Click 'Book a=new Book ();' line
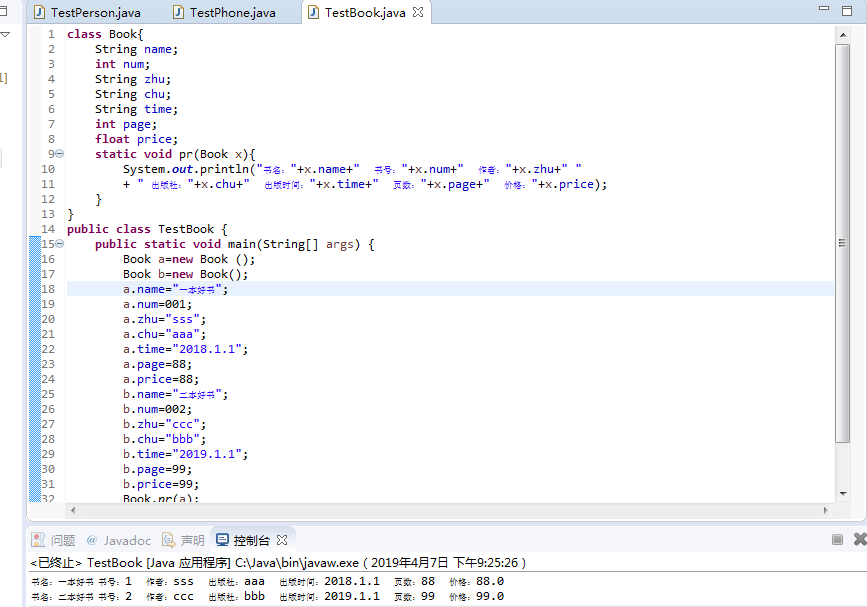 coord(189,259)
